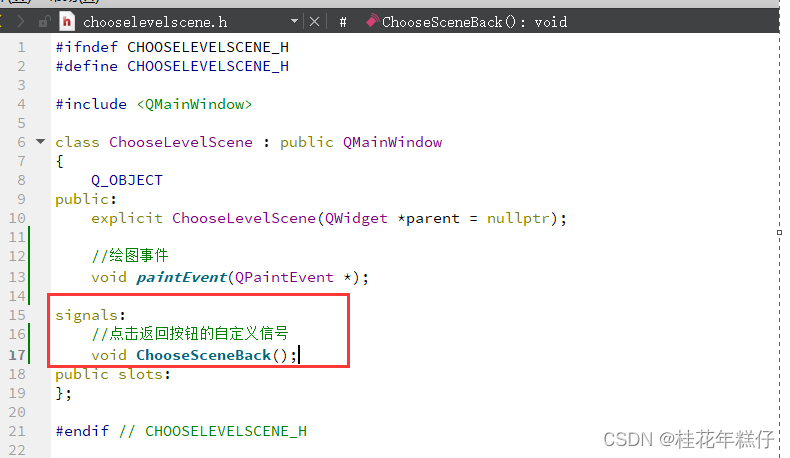
Task: Click the paintEvent function name
Action: coord(181,277)
